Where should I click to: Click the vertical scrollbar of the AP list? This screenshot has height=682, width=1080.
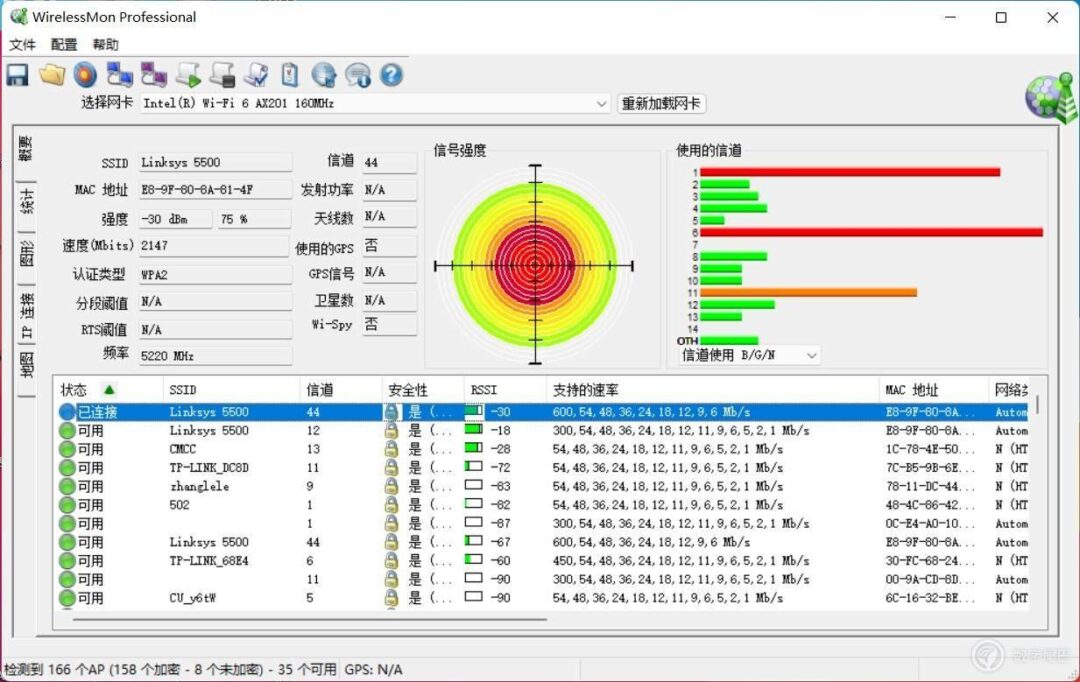1037,404
